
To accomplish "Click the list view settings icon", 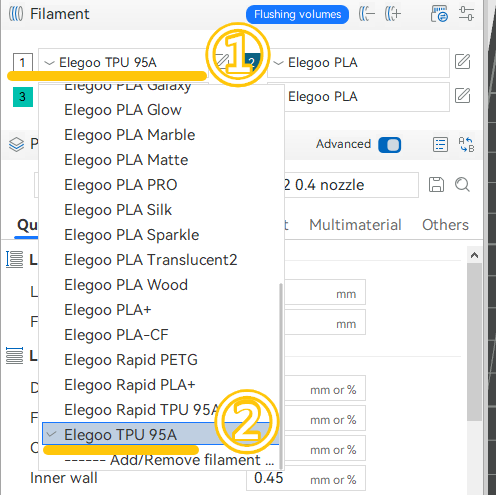I will 440,145.
